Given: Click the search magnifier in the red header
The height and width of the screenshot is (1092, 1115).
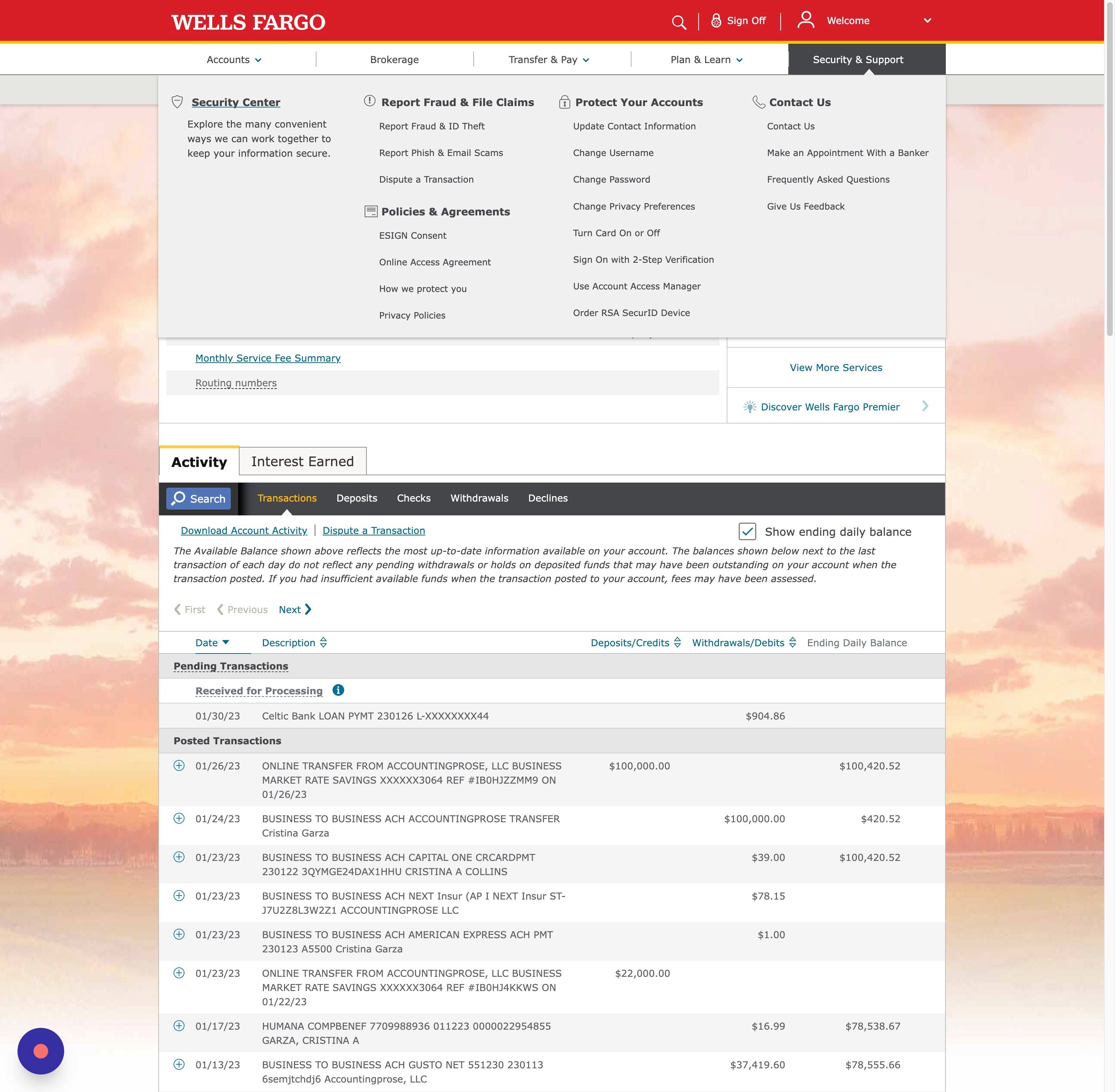Looking at the screenshot, I should pos(679,21).
